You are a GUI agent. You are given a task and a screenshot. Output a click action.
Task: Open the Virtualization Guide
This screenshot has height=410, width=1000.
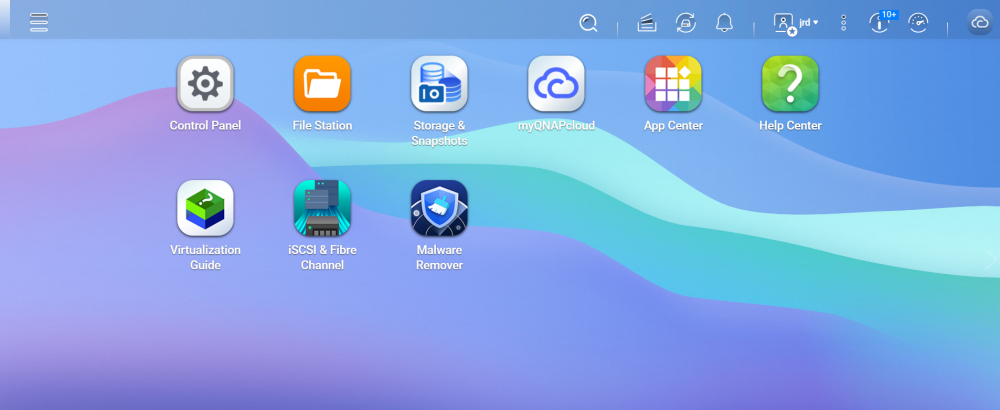(205, 208)
